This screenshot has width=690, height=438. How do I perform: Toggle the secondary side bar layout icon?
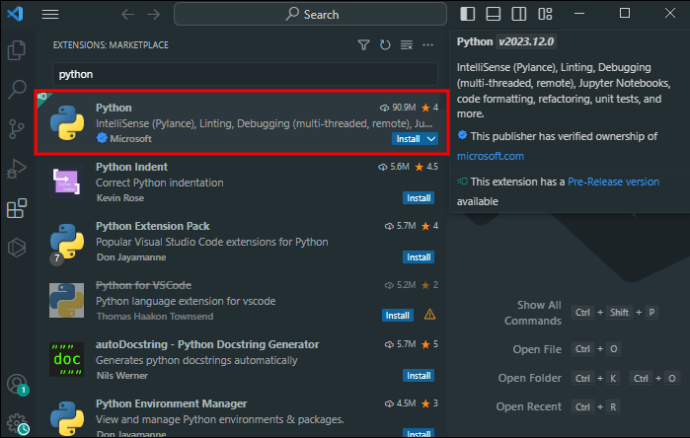tap(519, 14)
